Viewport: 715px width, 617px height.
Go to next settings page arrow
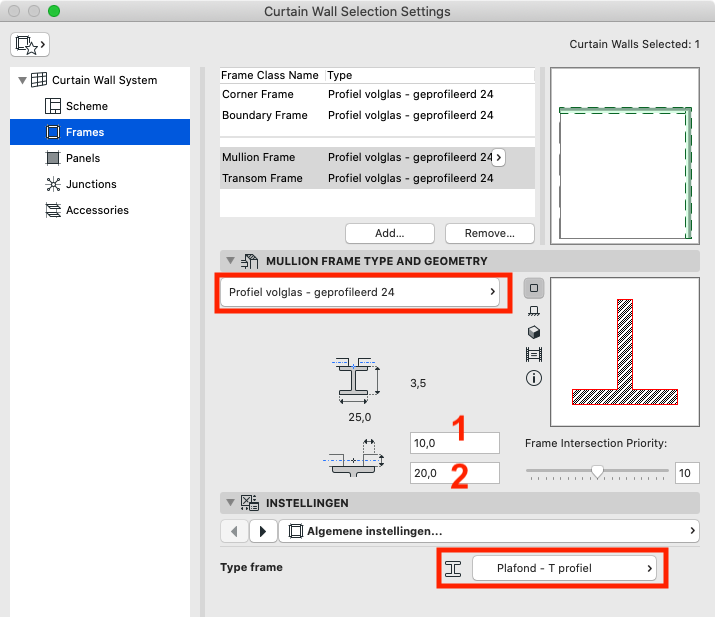[x=263, y=531]
